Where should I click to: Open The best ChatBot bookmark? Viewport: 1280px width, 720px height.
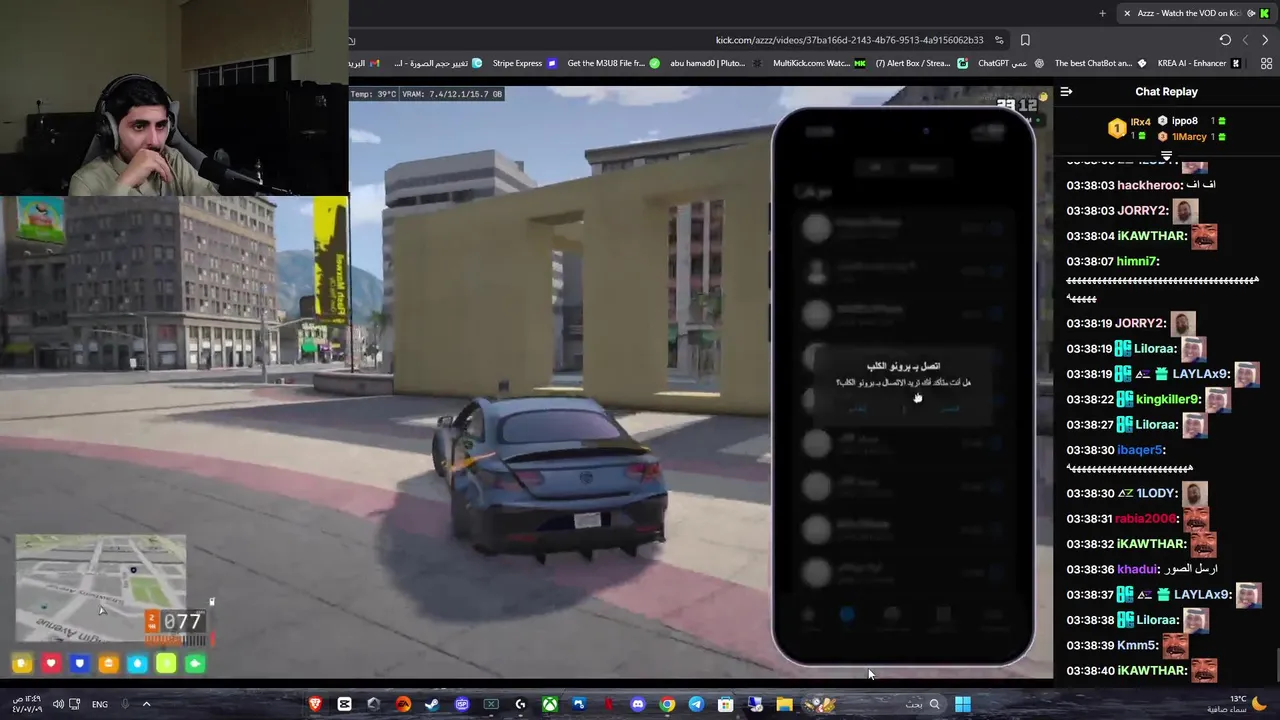pos(1101,63)
